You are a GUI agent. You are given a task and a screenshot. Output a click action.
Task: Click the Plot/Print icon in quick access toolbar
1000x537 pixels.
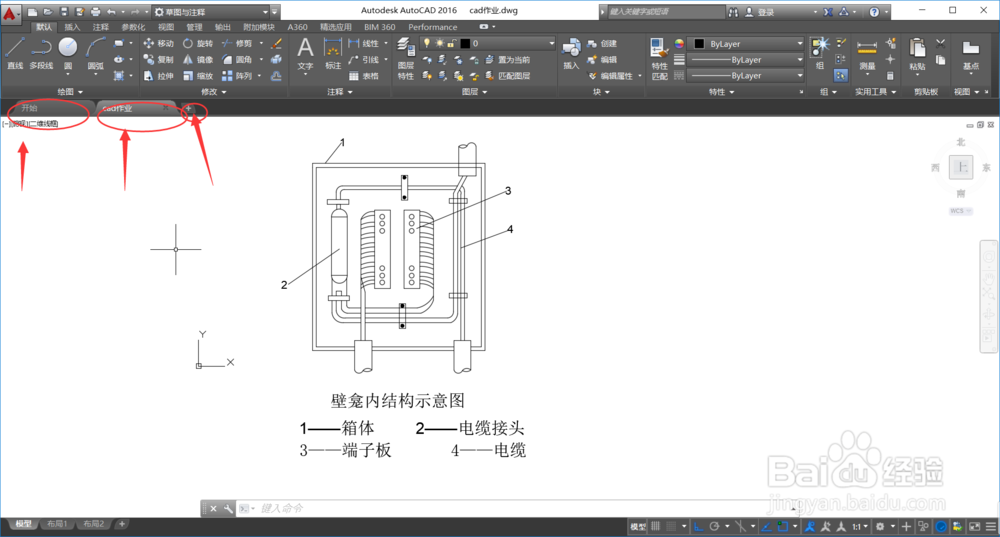pyautogui.click(x=96, y=11)
